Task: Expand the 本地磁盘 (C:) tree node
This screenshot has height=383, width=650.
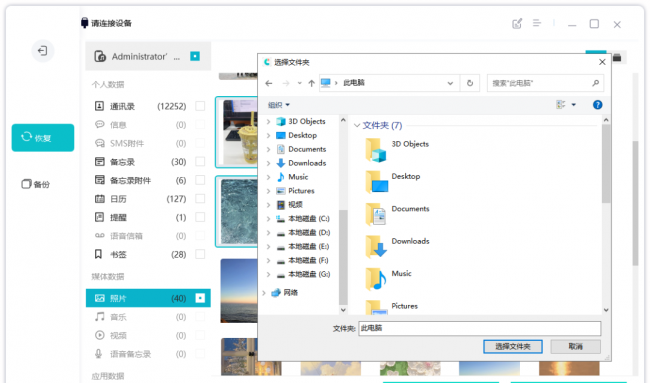Action: [x=268, y=219]
